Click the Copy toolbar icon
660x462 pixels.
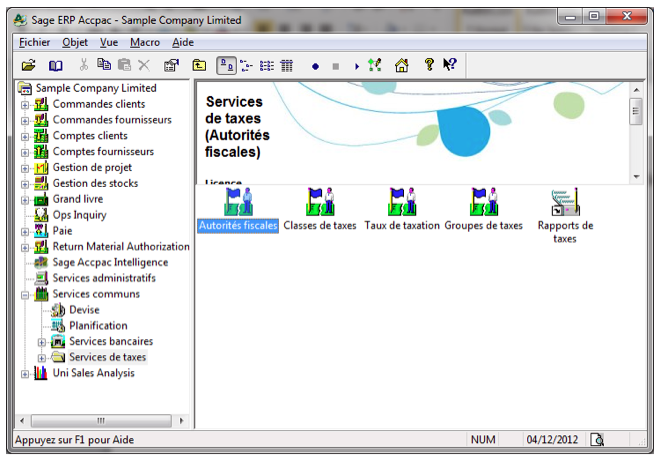104,64
